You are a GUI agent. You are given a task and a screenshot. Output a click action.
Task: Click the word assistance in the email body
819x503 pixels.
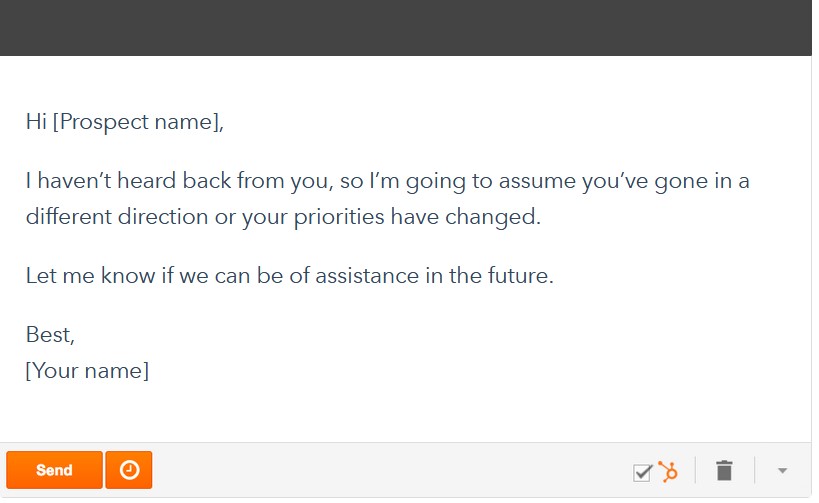[367, 276]
